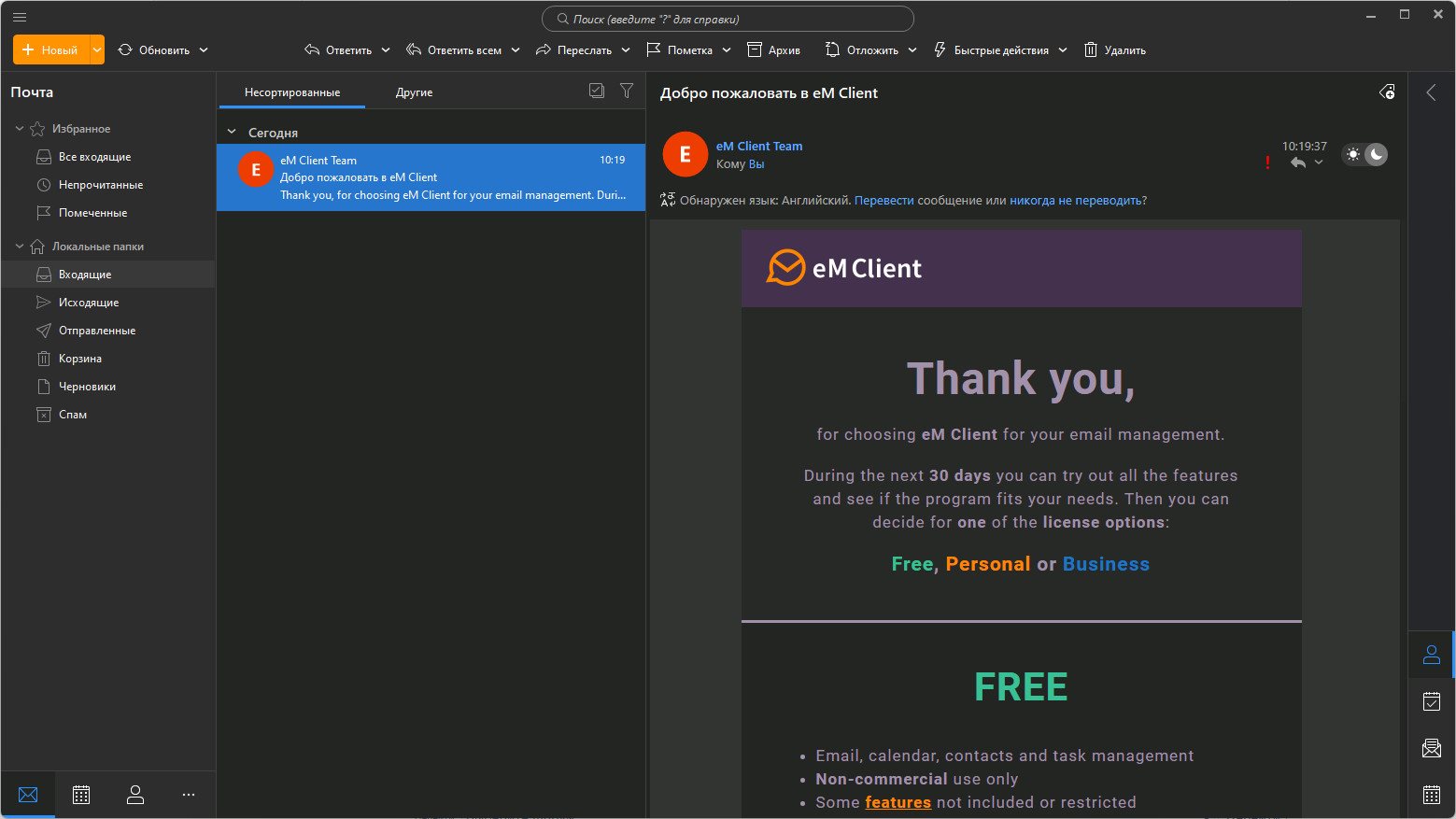Switch message to dark mode view
1456x819 pixels.
click(1376, 155)
